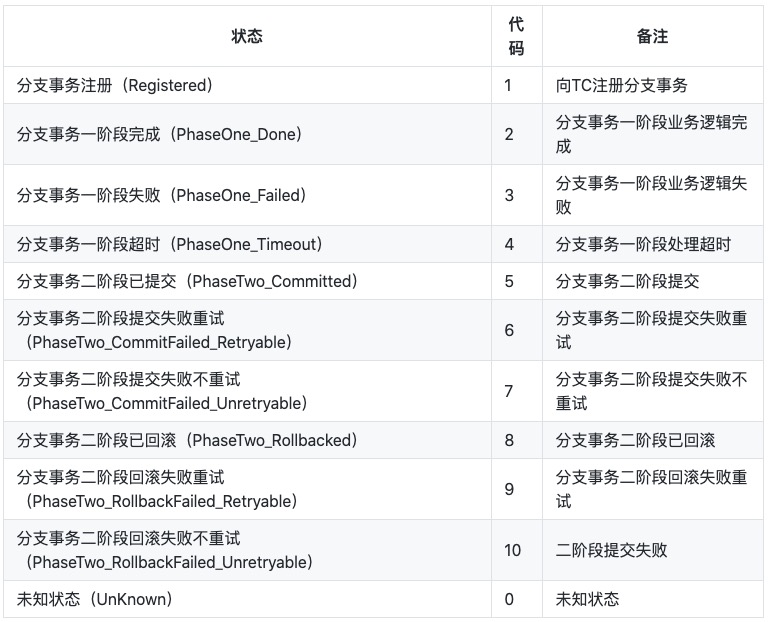Click the PhaseTwo_CommitFailed_Unretryable status text

162,391
